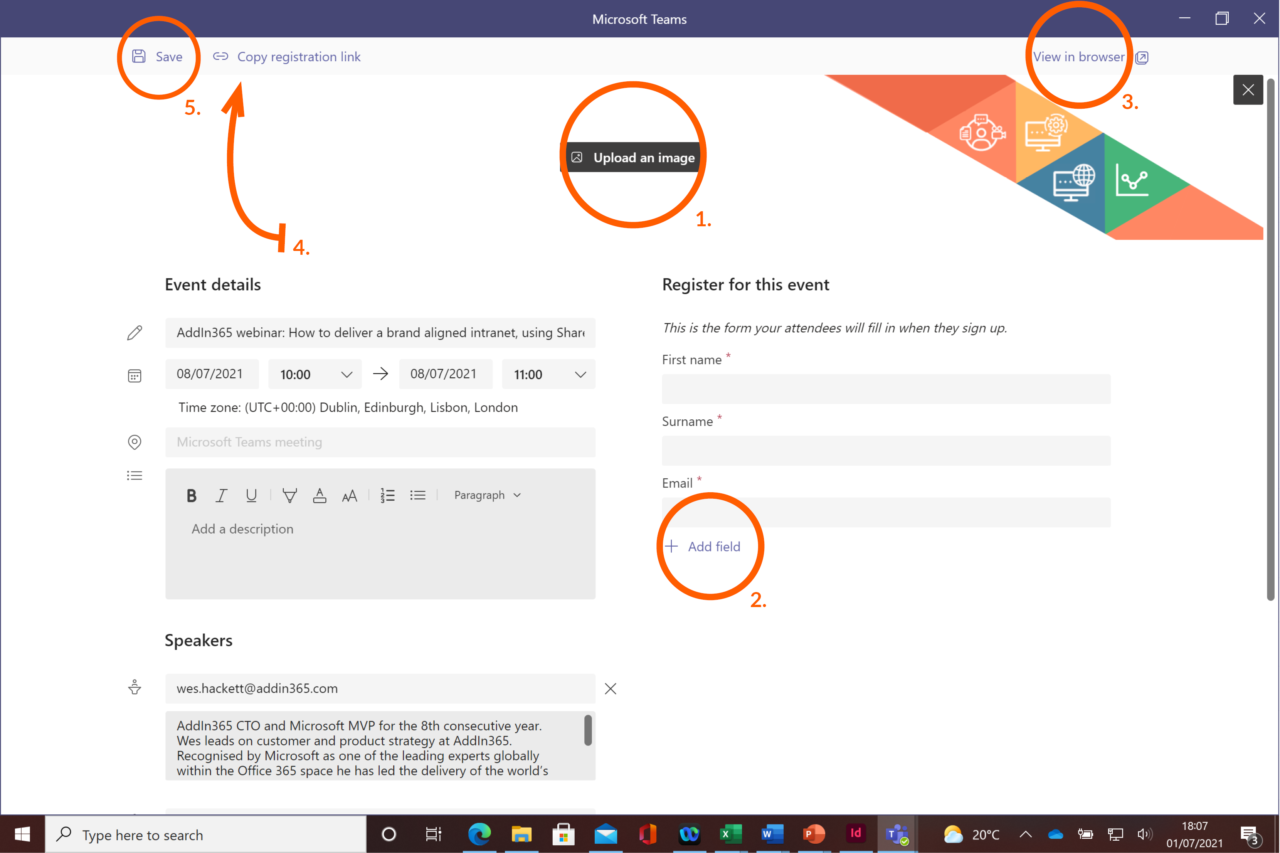
Task: Apply bold formatting in the description editor
Action: pyautogui.click(x=191, y=494)
